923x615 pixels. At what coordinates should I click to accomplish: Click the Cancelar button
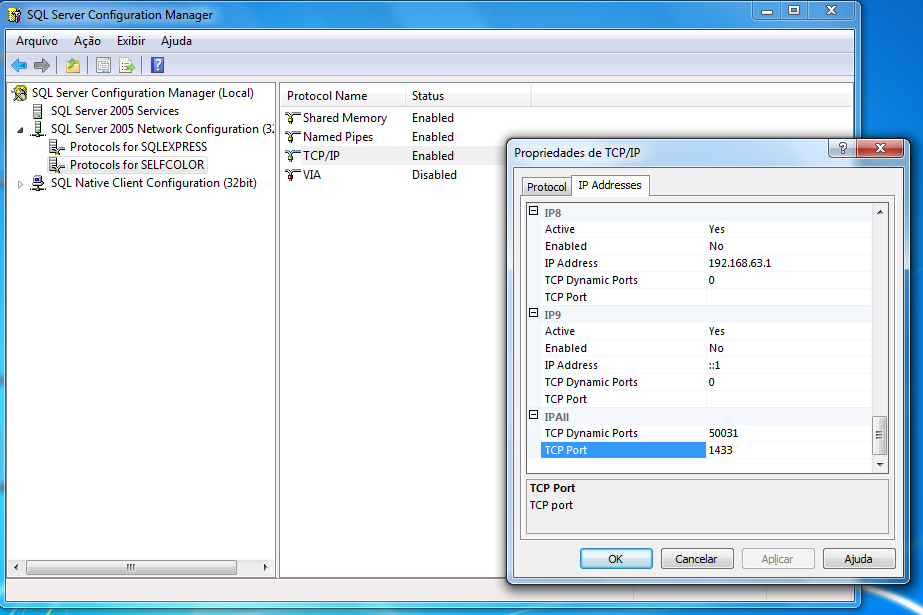pyautogui.click(x=697, y=559)
